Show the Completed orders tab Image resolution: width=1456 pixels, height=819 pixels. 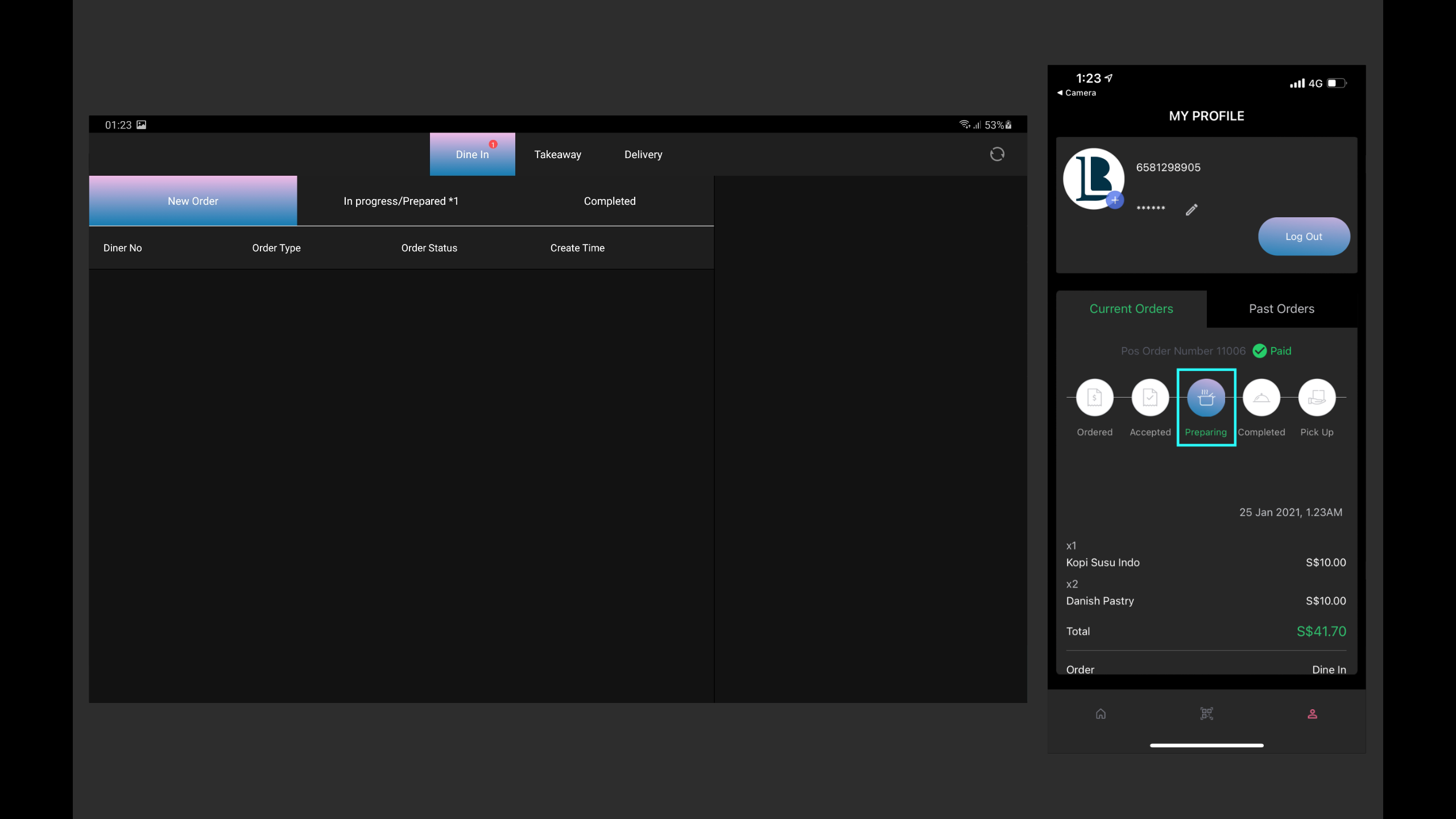pyautogui.click(x=609, y=201)
